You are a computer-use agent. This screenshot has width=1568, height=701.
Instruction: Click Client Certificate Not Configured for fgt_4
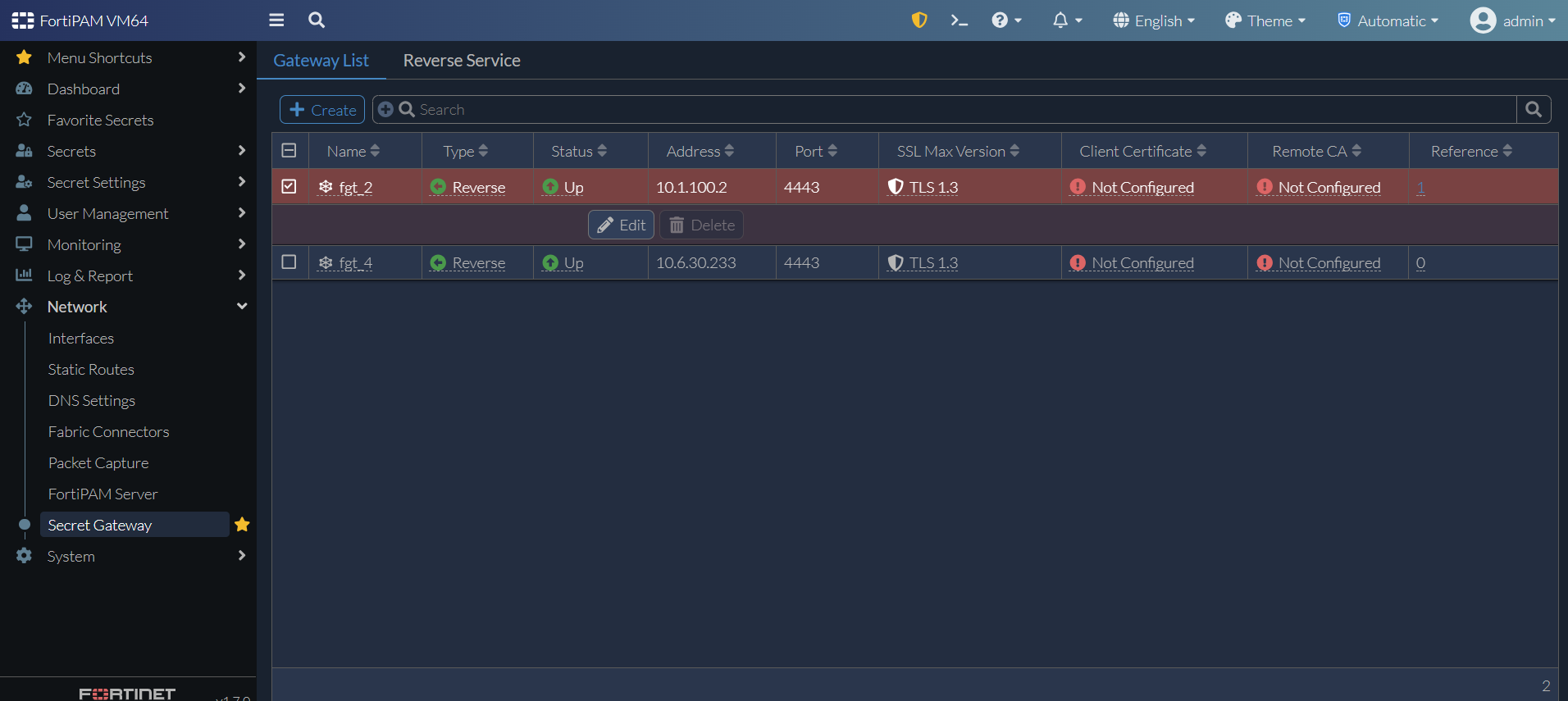(1132, 262)
